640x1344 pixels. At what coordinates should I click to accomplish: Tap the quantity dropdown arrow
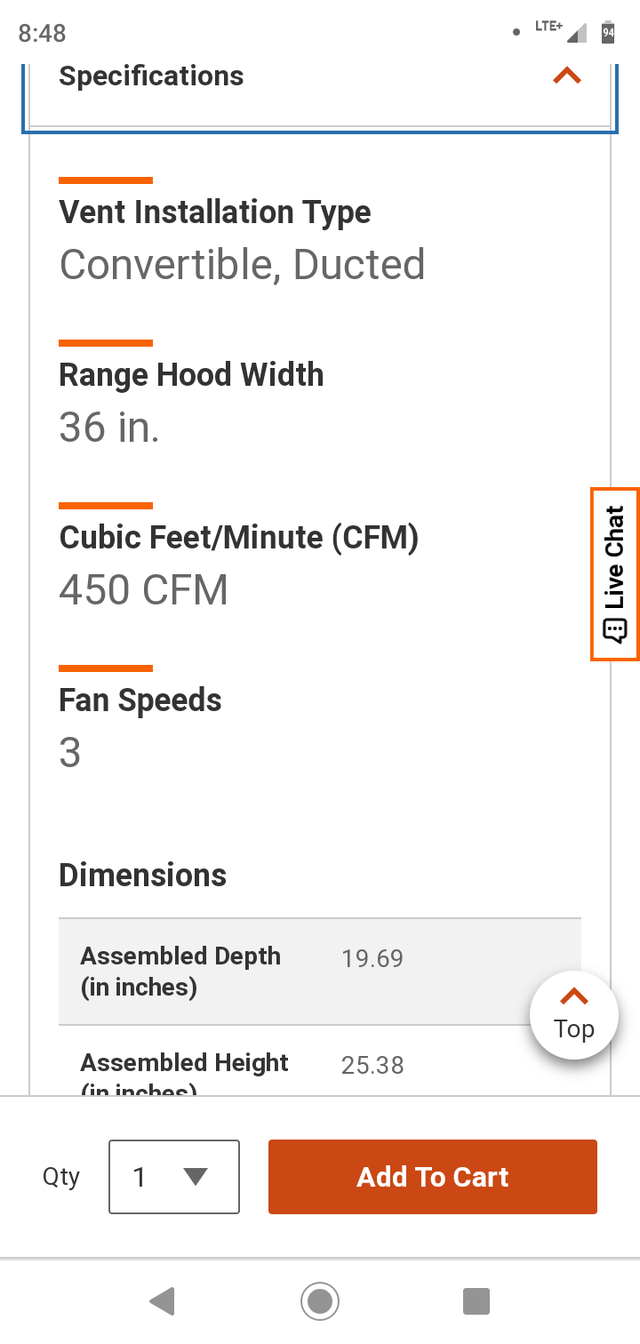coord(196,1177)
